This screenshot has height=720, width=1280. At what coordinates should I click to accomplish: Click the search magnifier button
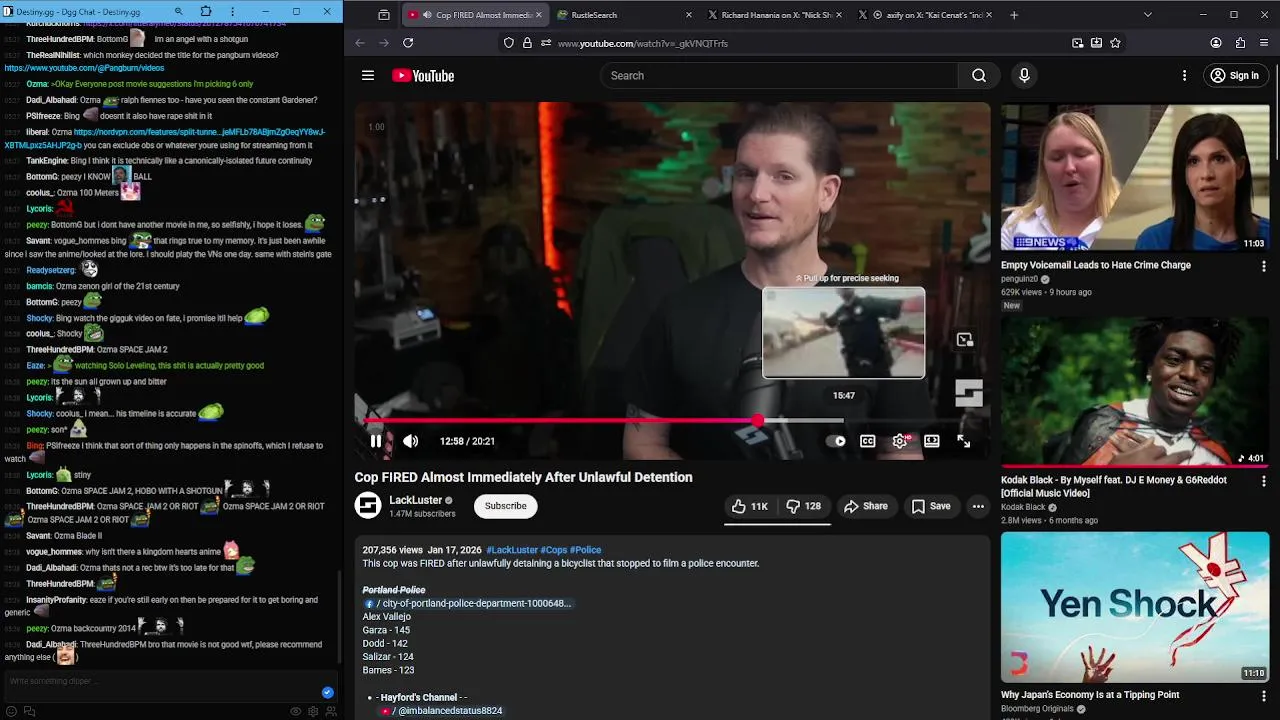pos(979,76)
